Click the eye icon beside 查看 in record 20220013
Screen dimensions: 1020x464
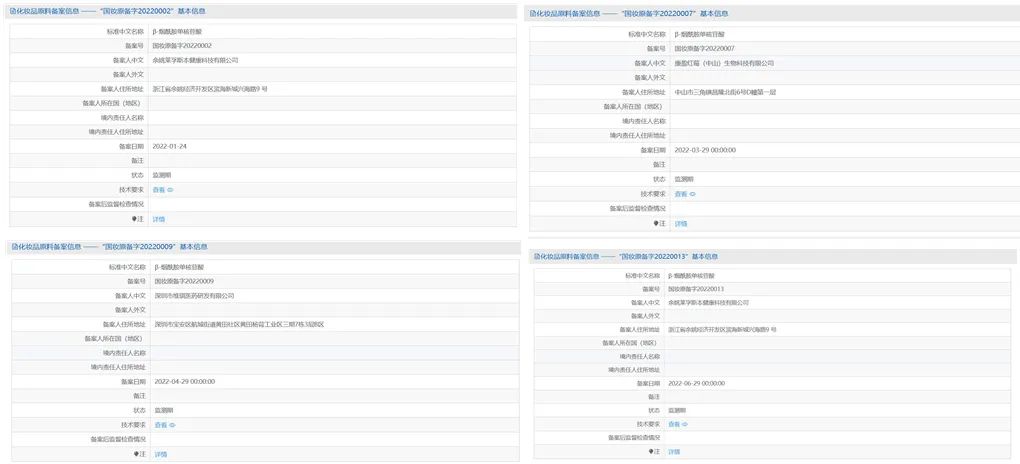pos(687,424)
